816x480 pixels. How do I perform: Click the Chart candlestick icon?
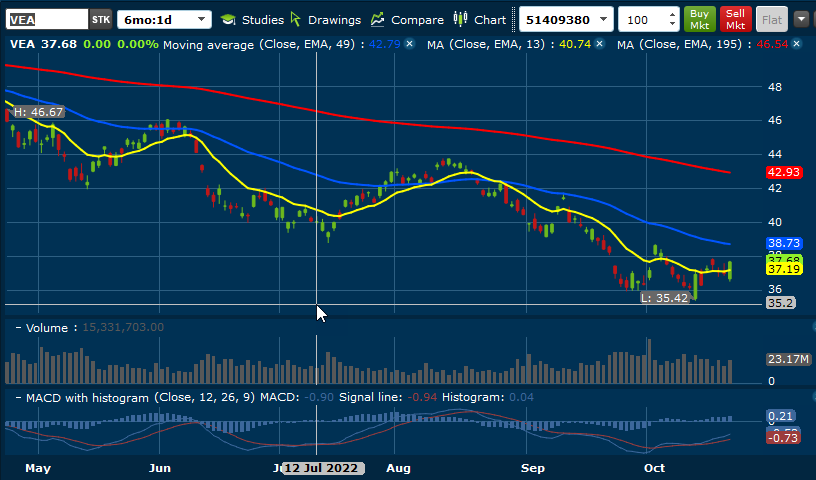460,19
